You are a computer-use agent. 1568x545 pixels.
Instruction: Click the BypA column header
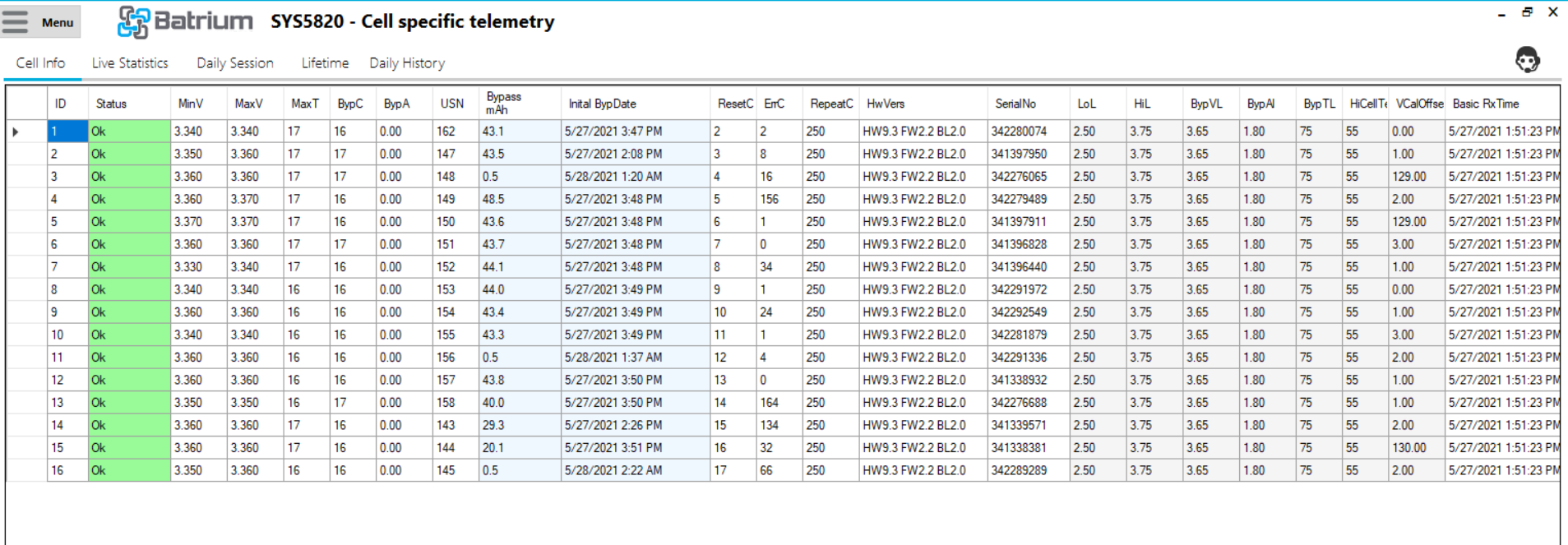[x=405, y=104]
